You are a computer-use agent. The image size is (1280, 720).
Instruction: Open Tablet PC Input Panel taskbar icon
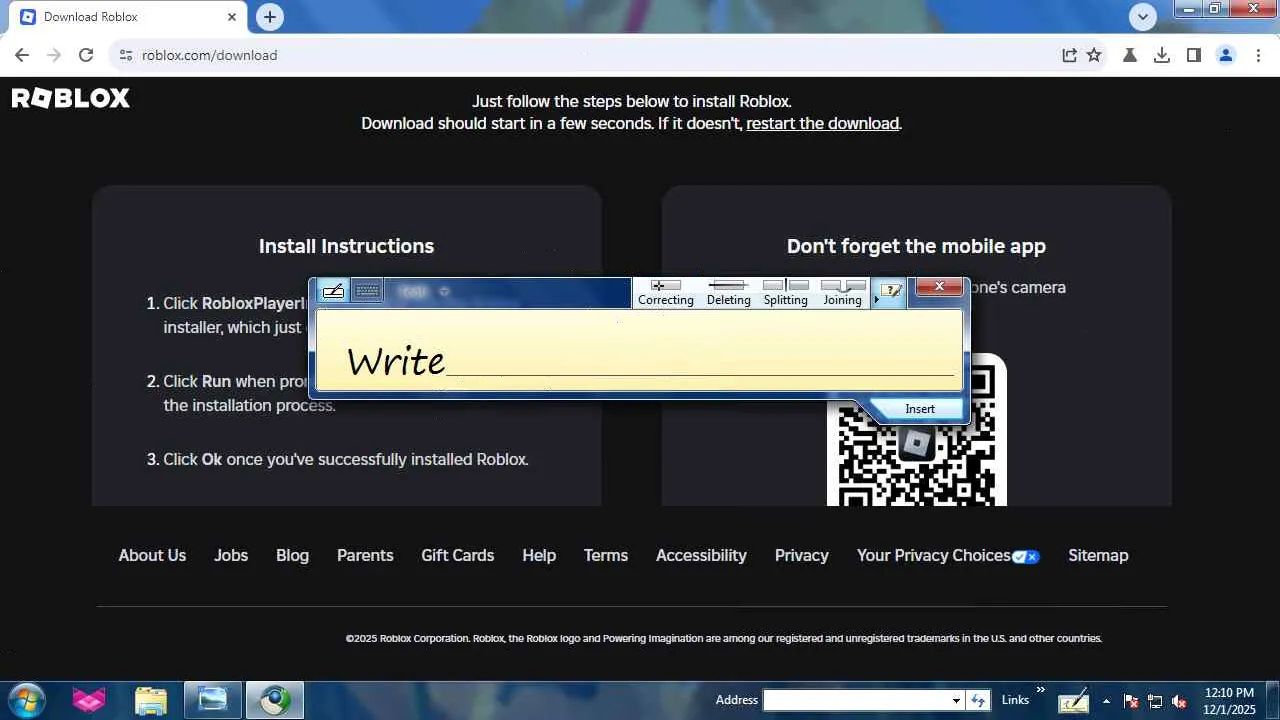1073,700
